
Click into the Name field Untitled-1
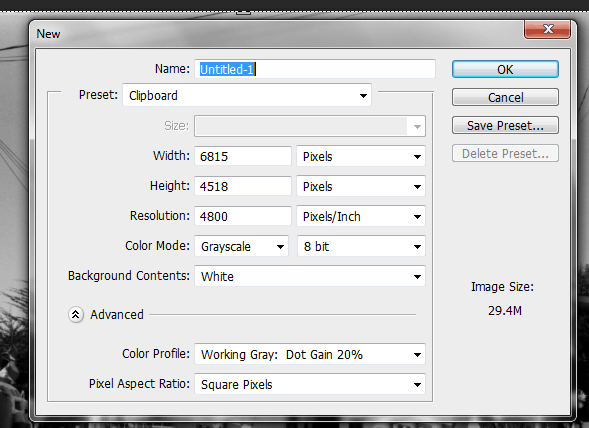click(315, 69)
